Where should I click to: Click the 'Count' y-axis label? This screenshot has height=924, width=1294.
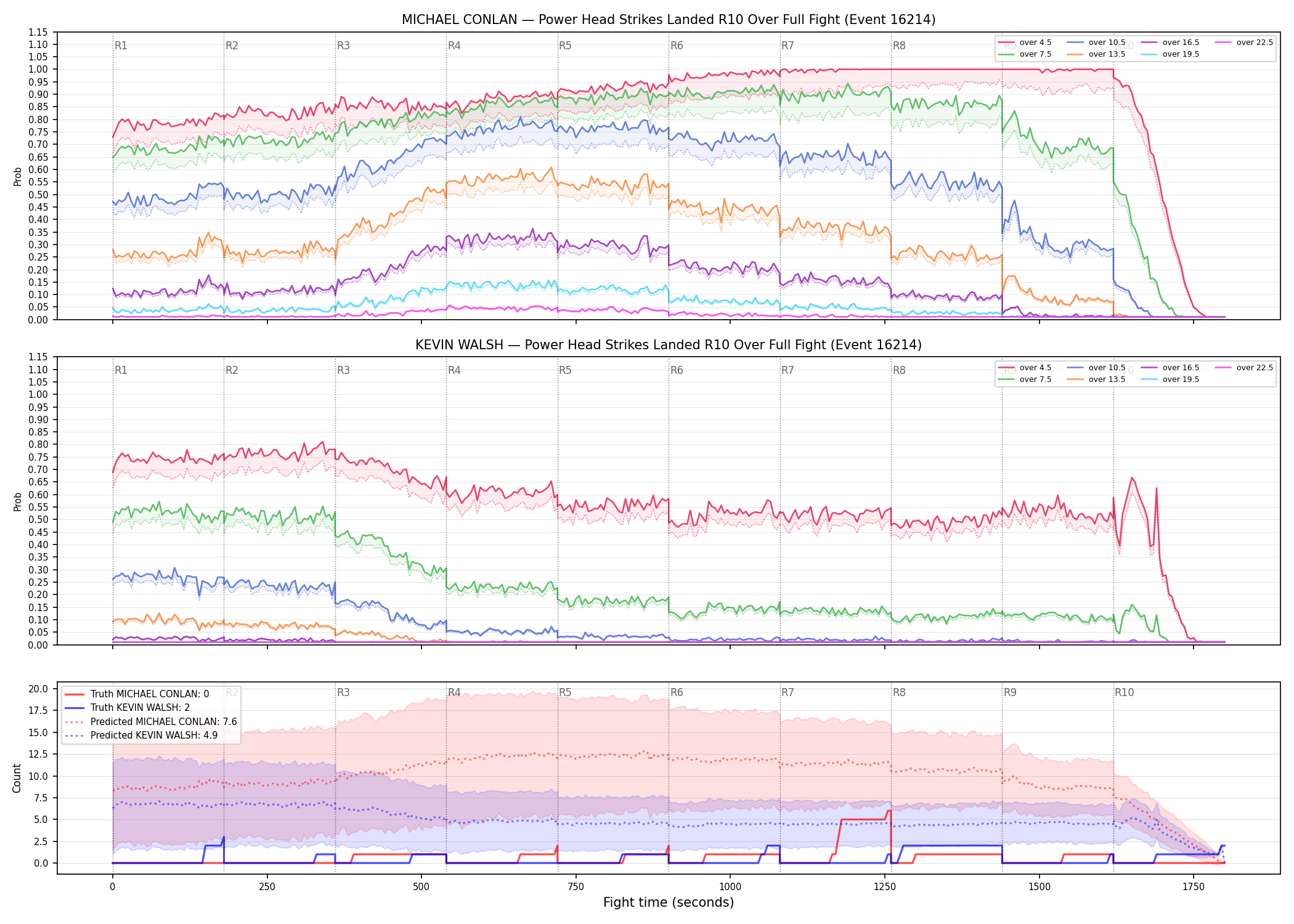coord(17,778)
